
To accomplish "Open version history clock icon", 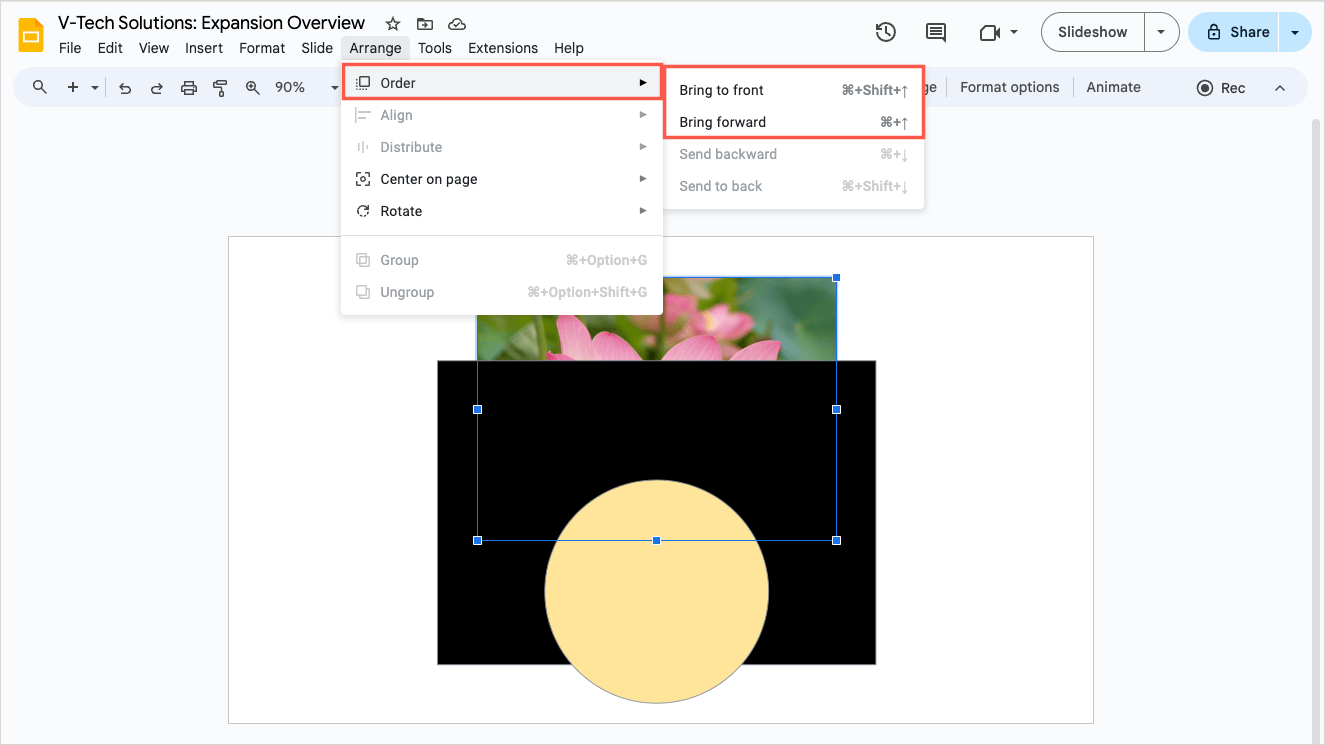I will [x=885, y=32].
